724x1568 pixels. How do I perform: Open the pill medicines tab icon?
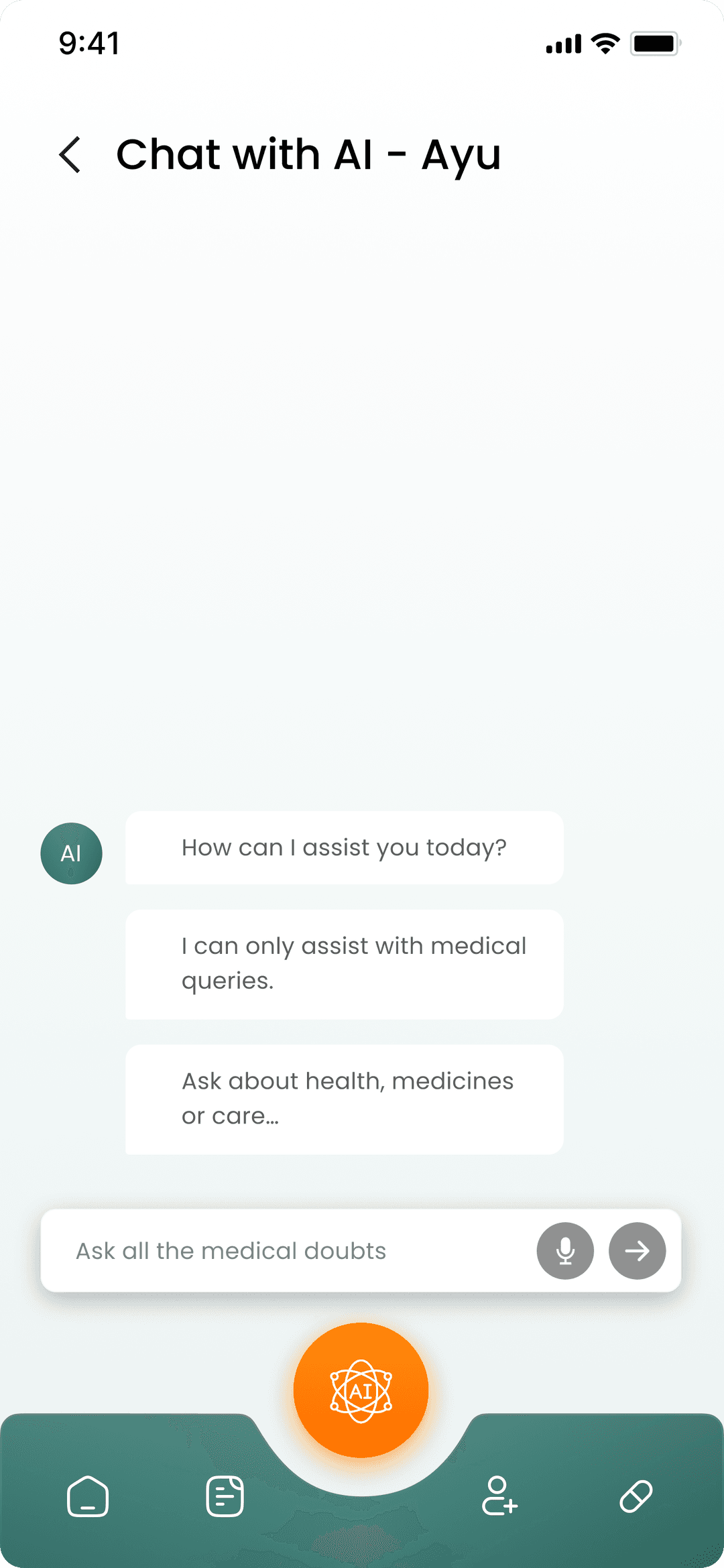pyautogui.click(x=636, y=1496)
